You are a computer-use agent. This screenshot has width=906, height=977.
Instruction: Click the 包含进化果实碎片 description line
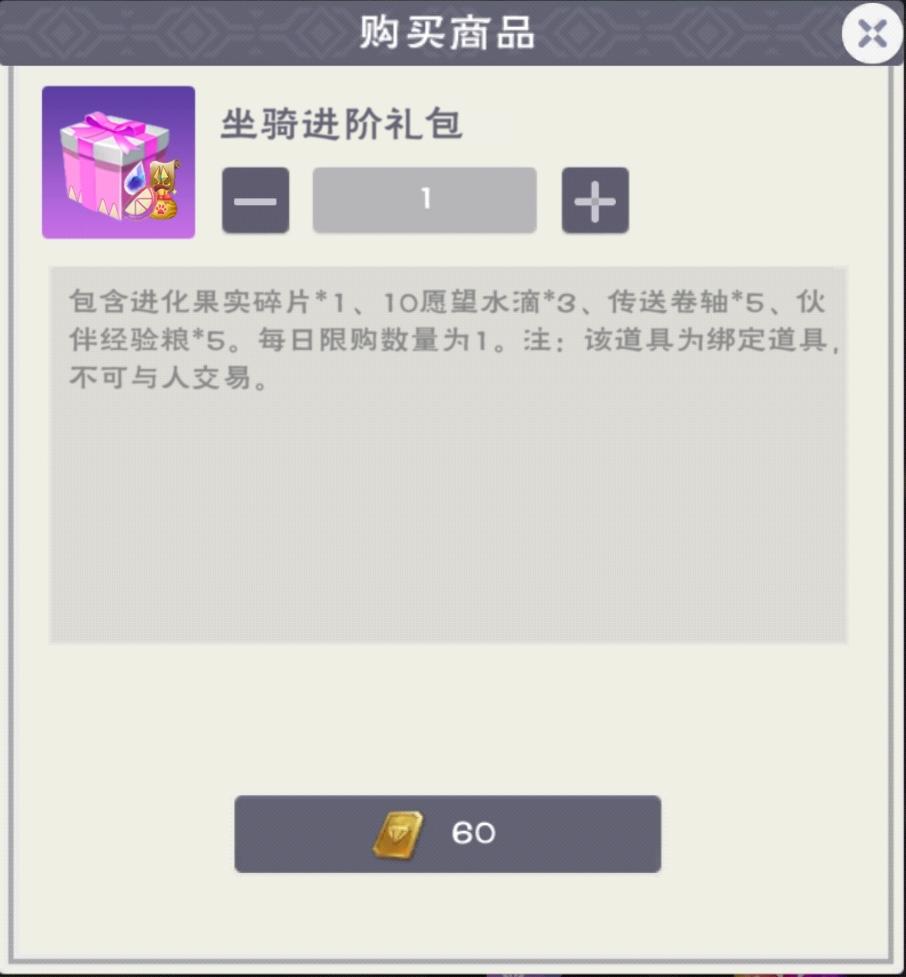pyautogui.click(x=447, y=302)
